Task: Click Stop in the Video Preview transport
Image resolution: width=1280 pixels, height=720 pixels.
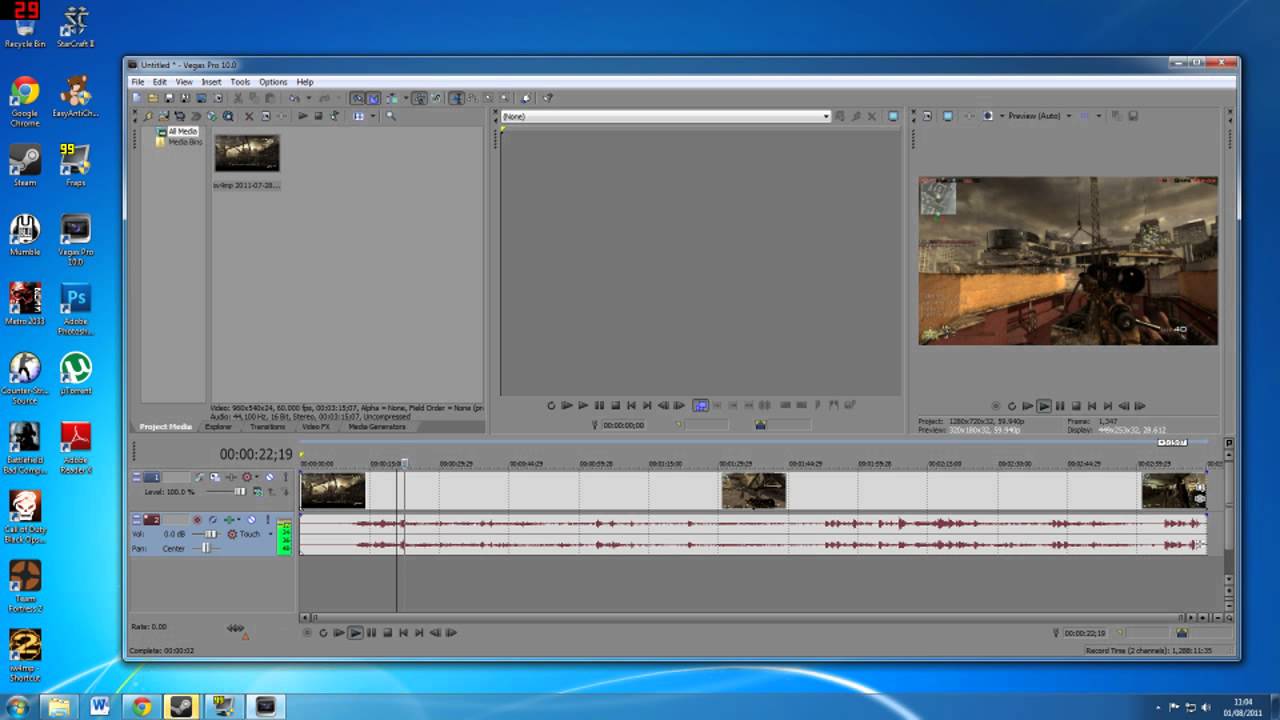Action: point(1076,406)
